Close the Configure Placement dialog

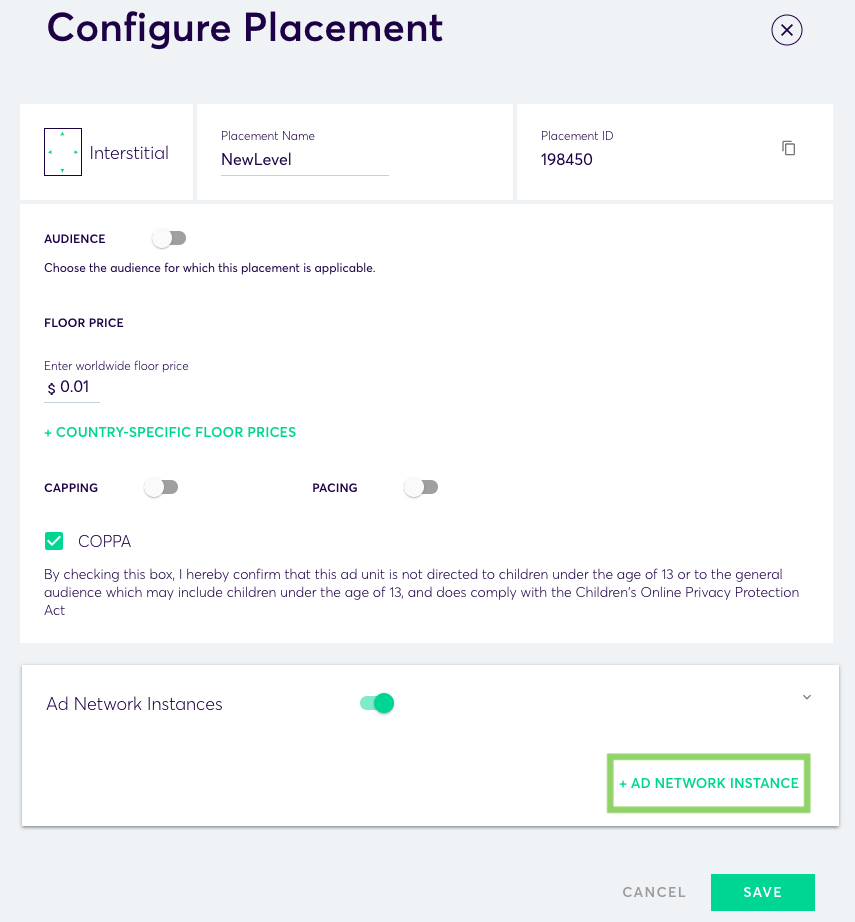[787, 30]
